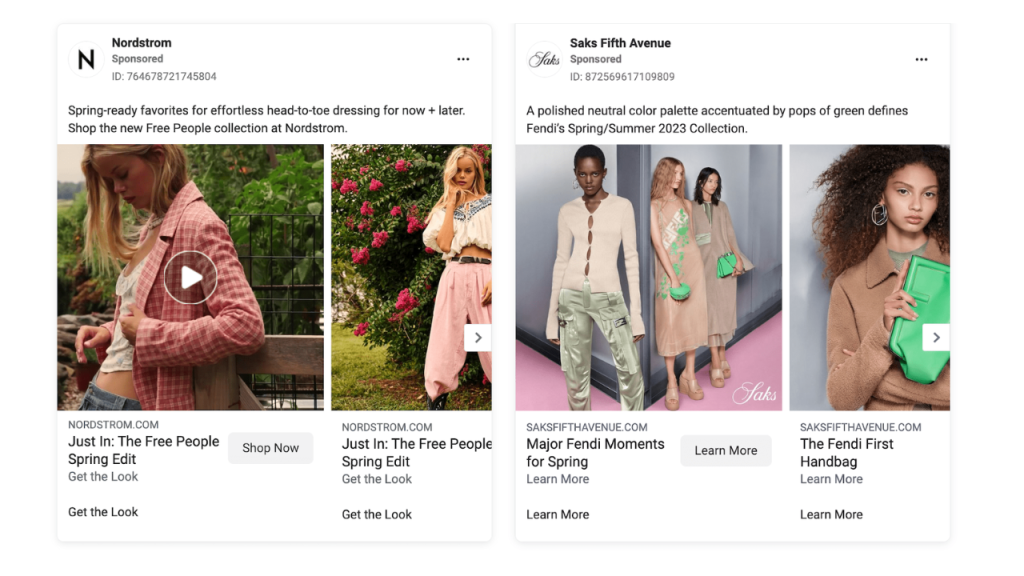
Task: Advance the Saks carousel with the right arrow
Action: [x=936, y=337]
